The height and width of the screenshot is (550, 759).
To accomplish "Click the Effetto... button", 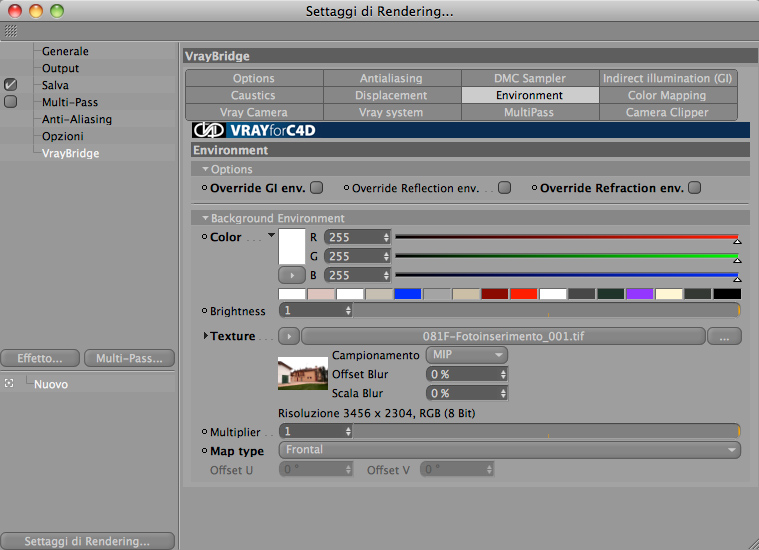I will pos(40,358).
